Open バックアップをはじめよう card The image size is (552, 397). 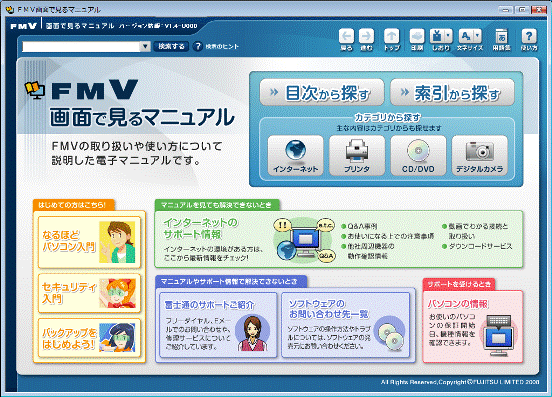(89, 338)
